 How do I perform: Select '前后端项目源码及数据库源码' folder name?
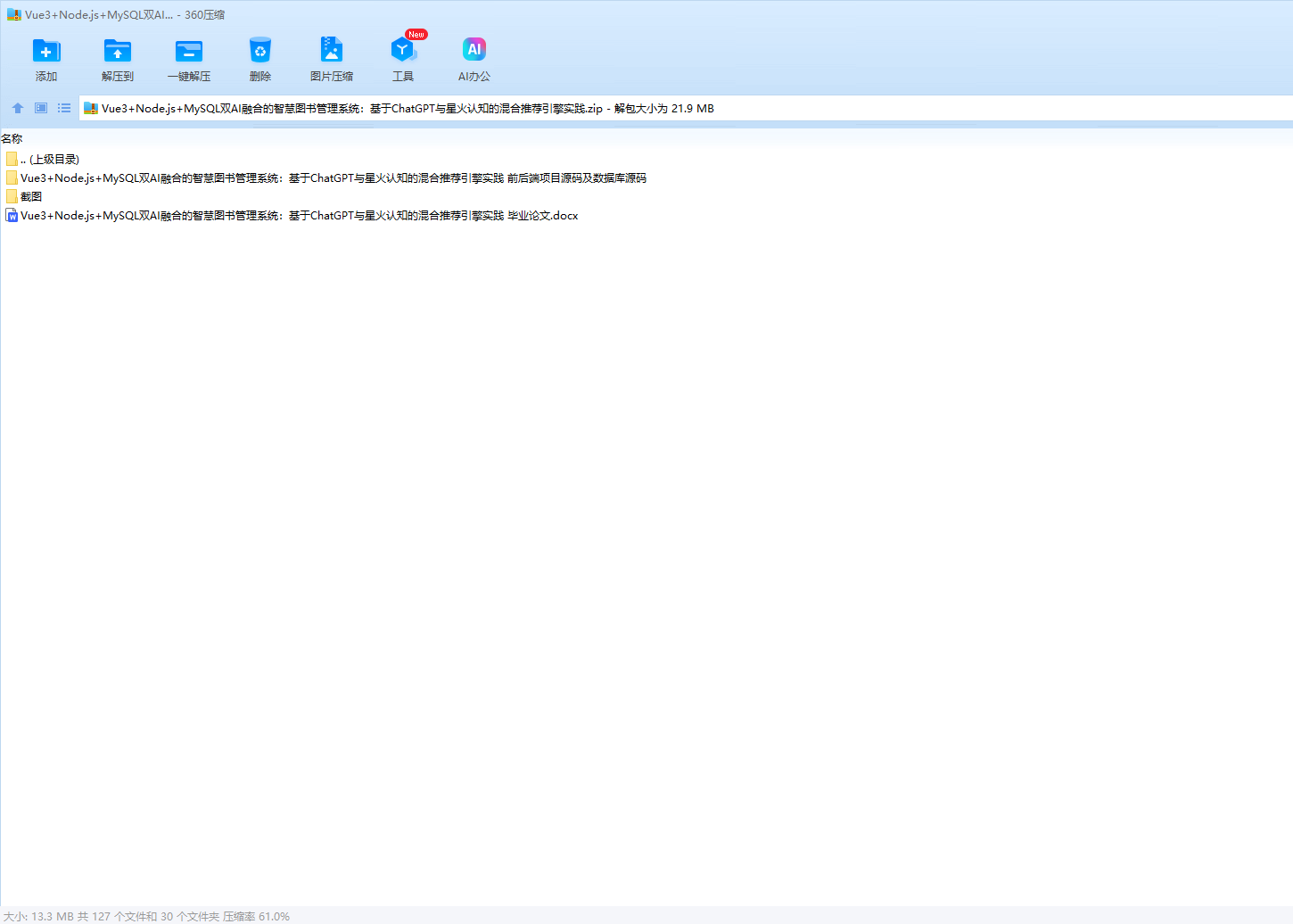pyautogui.click(x=334, y=177)
